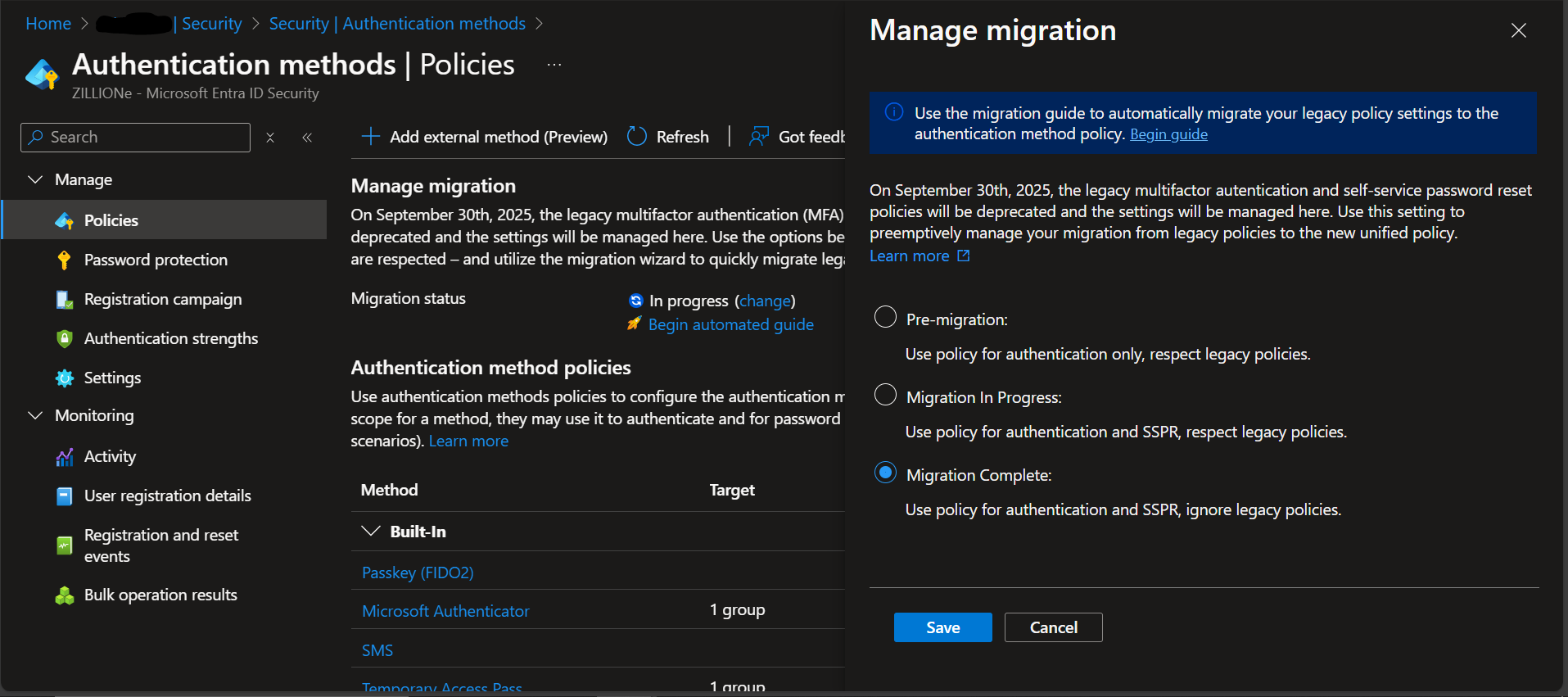Click the Policies icon in the sidebar
The height and width of the screenshot is (697, 1568).
(x=64, y=220)
